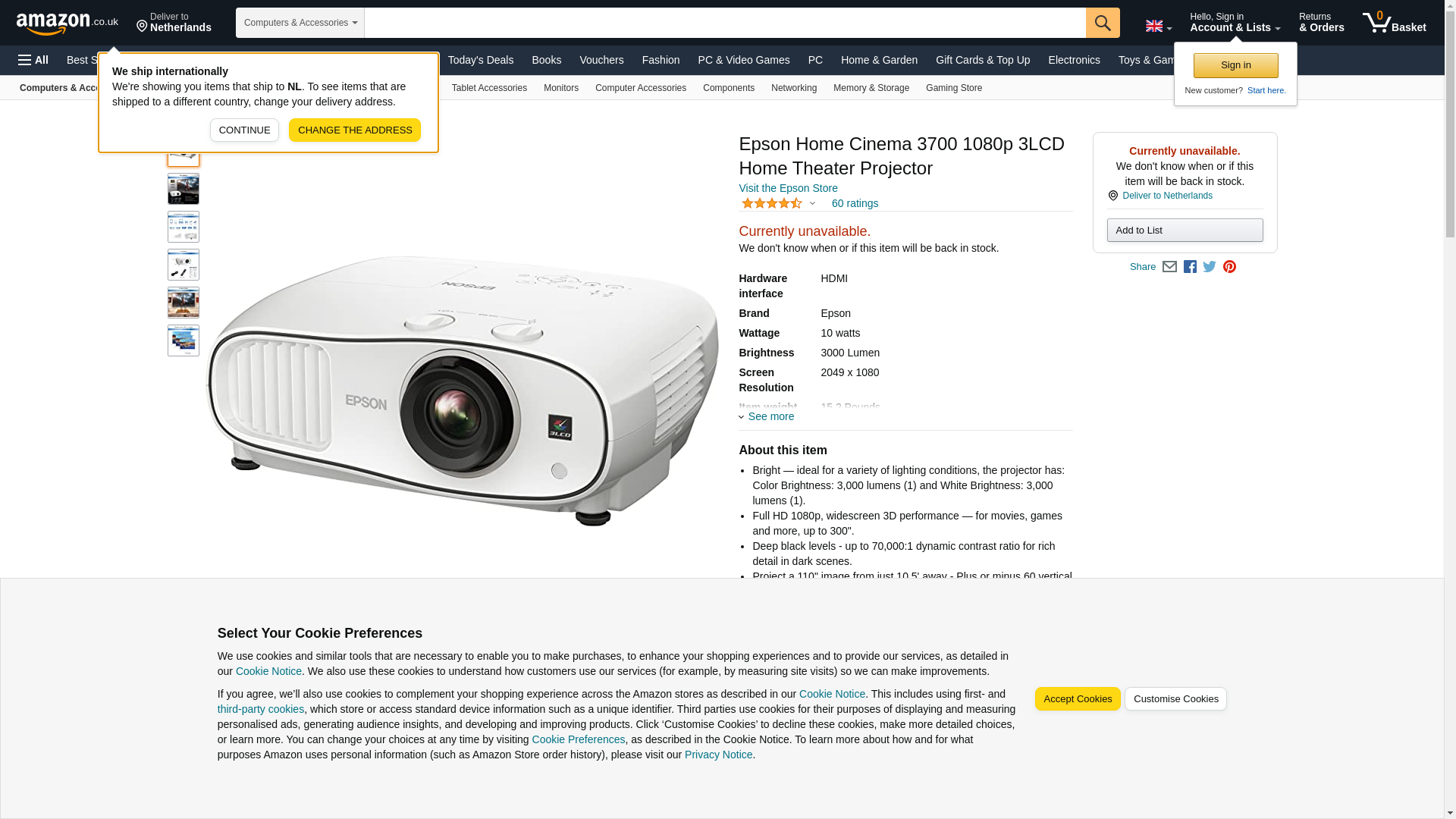Open Today's Deals in navigation

(481, 60)
